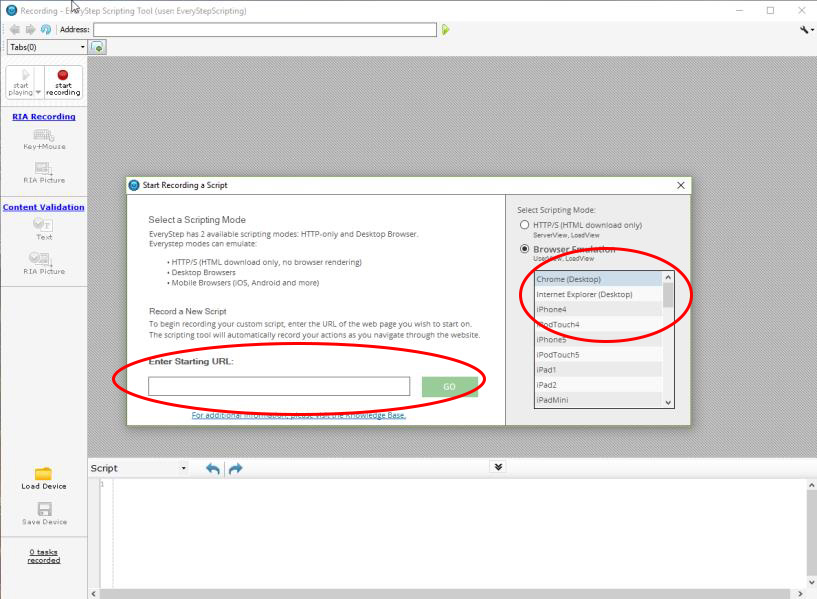Choose iPodTouch5 in device list
Viewport: 817px width, 599px height.
click(x=598, y=355)
